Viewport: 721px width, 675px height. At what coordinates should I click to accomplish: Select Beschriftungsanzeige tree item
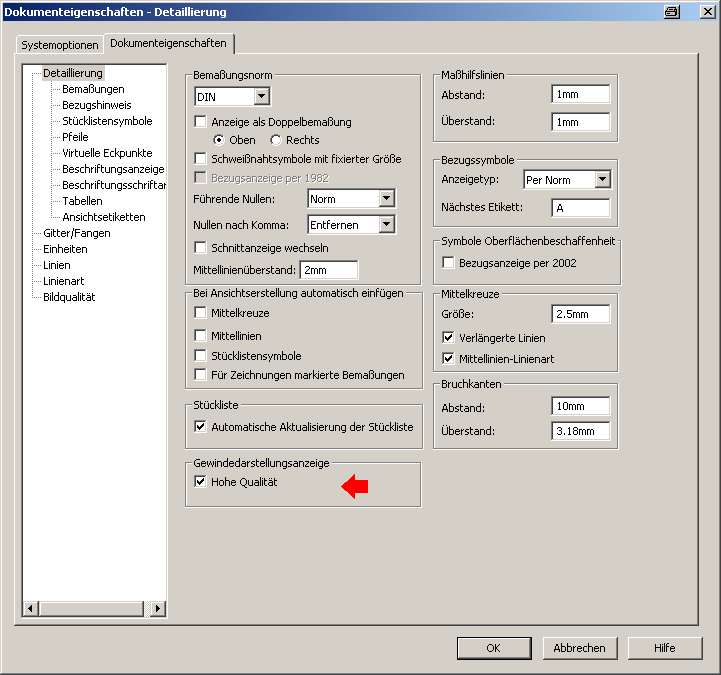point(113,169)
